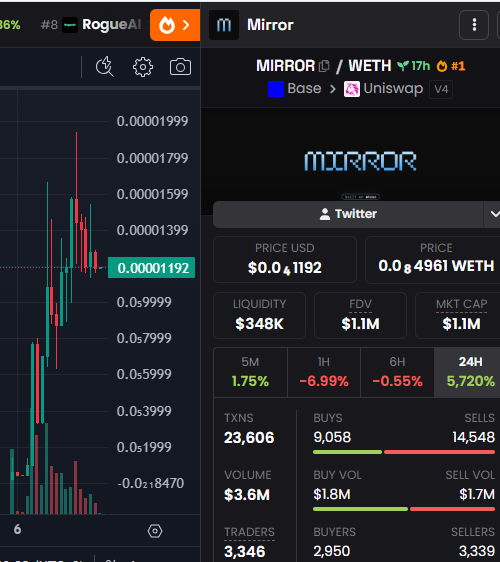The width and height of the screenshot is (500, 562).
Task: Click the BUYS count 9,058
Action: pyautogui.click(x=332, y=437)
